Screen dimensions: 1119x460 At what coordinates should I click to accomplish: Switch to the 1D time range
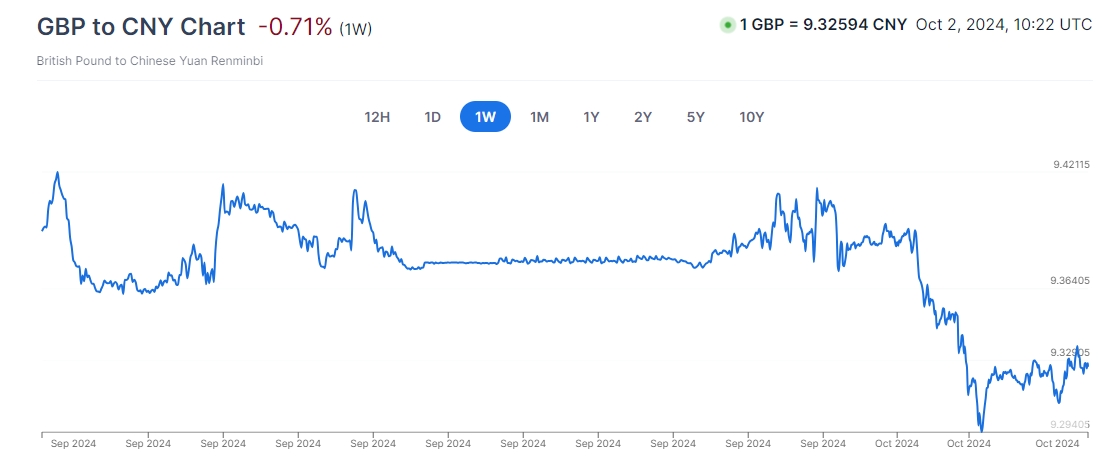(x=432, y=117)
